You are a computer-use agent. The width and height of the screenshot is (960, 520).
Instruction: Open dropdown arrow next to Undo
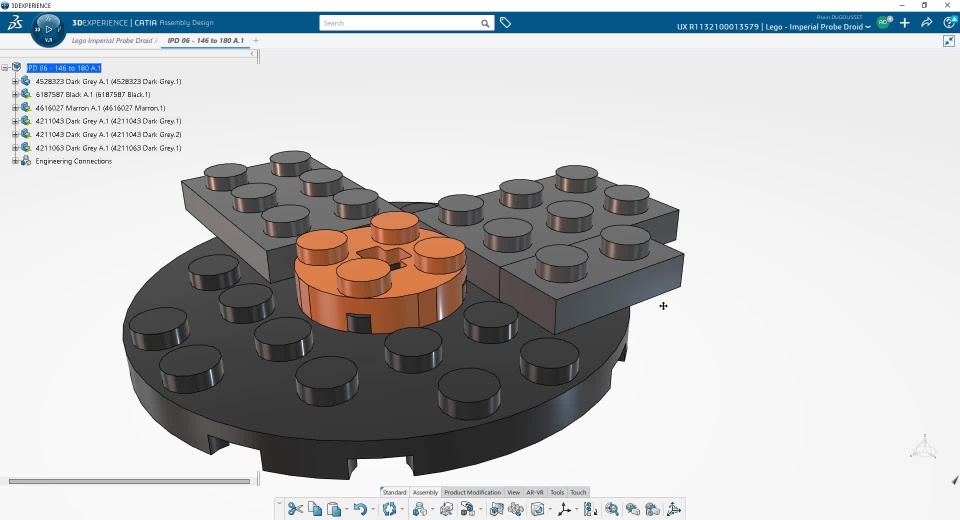click(x=373, y=510)
